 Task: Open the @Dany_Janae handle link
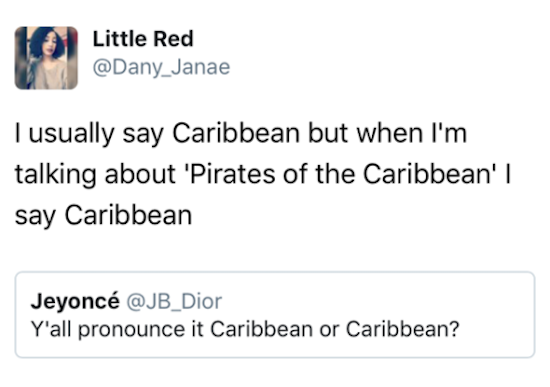pos(161,67)
